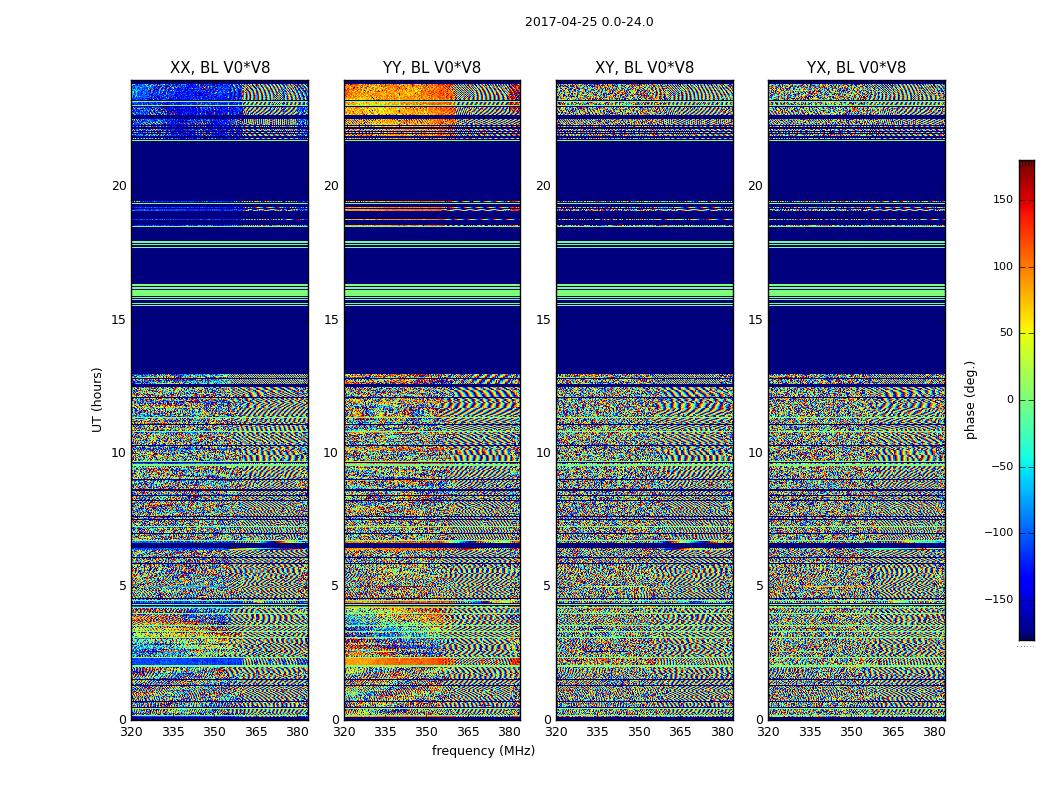Click the 'UT (hours)' y-axis label
Screen dimensions: 1050x800
[x=98, y=399]
